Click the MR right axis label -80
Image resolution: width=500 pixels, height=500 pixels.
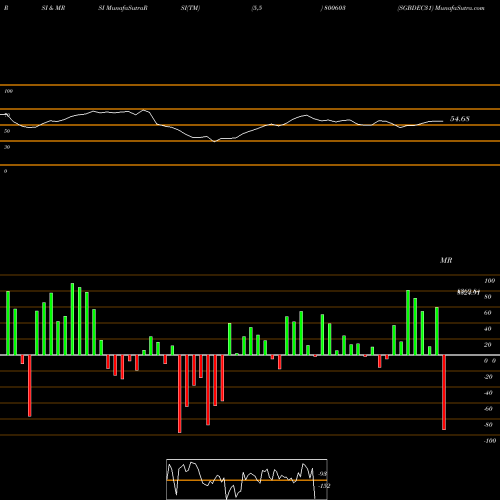click(x=488, y=425)
